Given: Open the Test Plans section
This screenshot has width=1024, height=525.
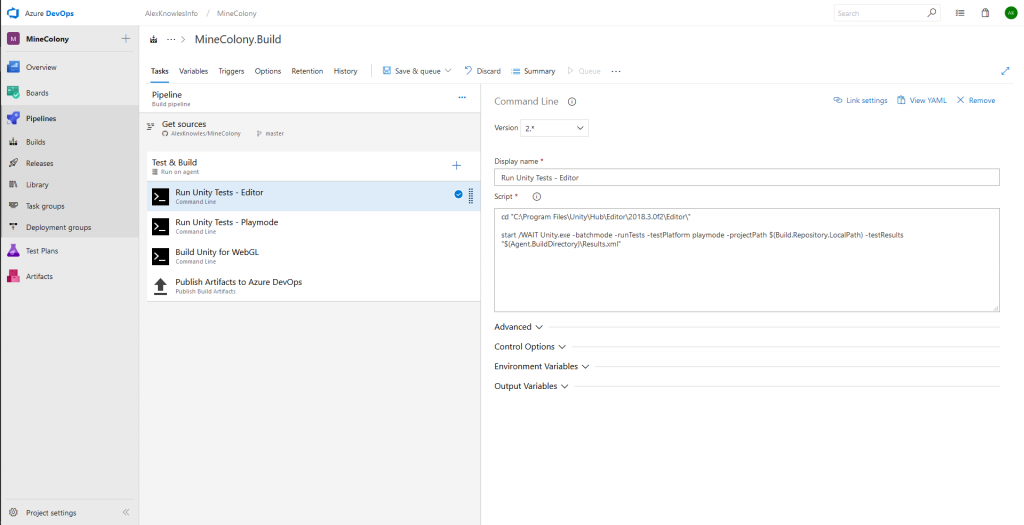Looking at the screenshot, I should [x=40, y=251].
